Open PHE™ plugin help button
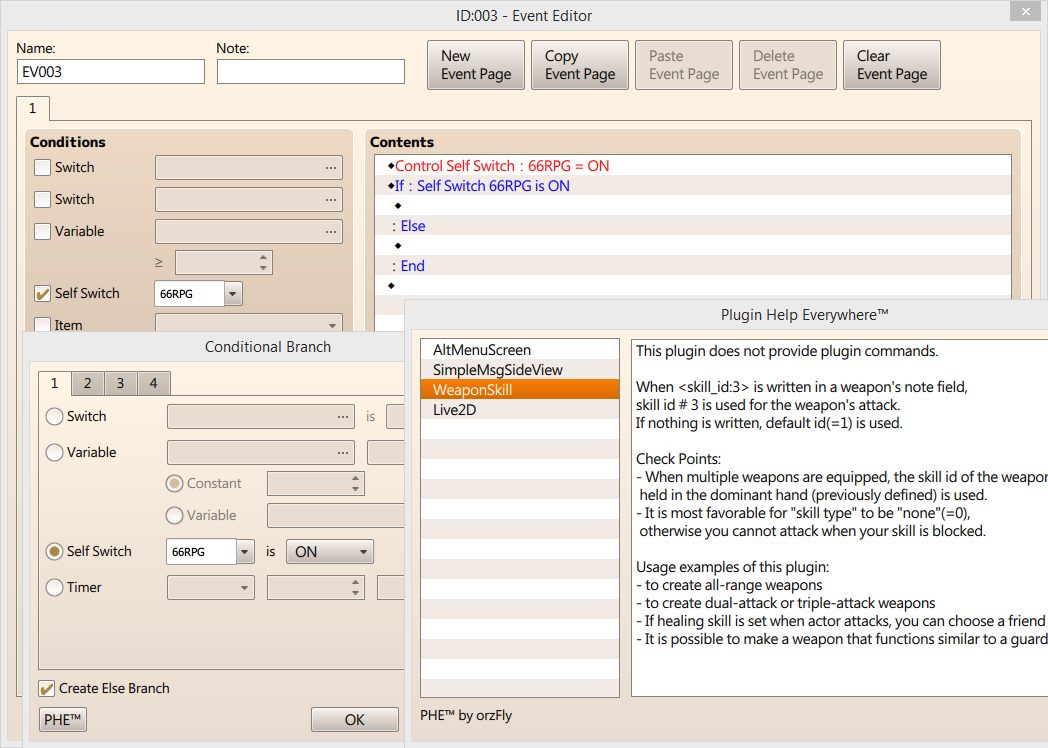 click(63, 719)
